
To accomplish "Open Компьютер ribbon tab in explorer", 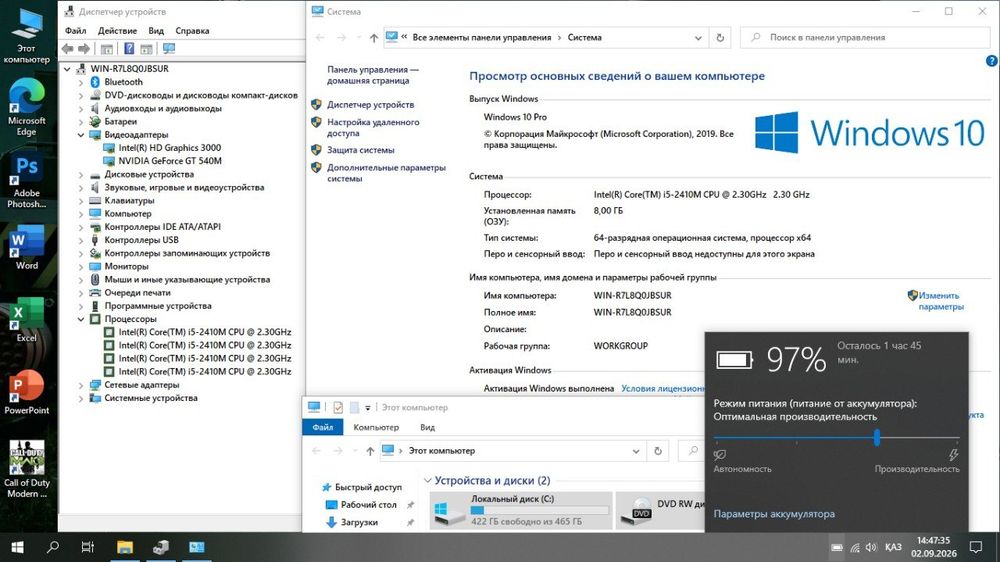I will pyautogui.click(x=376, y=427).
